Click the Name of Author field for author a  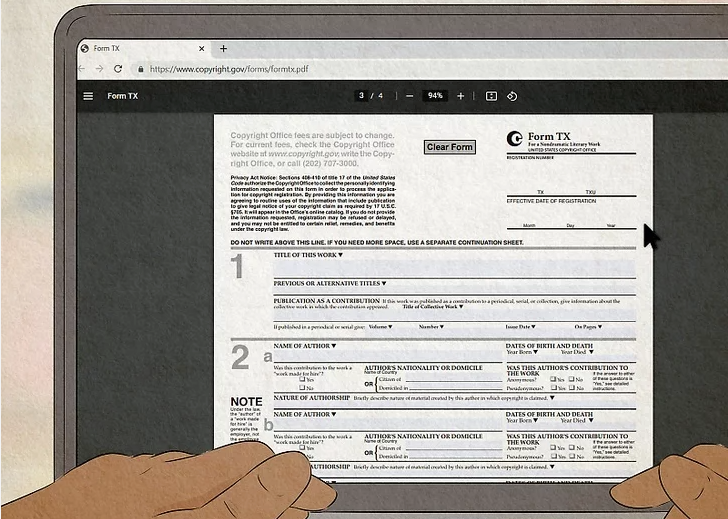coord(388,356)
